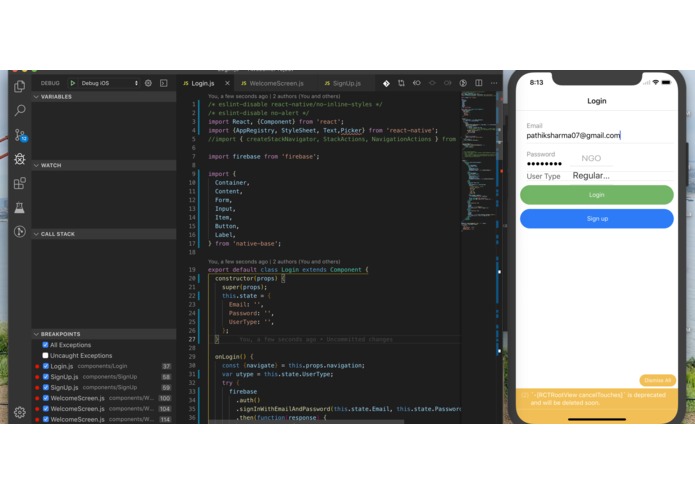Open the Test flask icon view
Screen dimensions: 695x494
coord(20,207)
